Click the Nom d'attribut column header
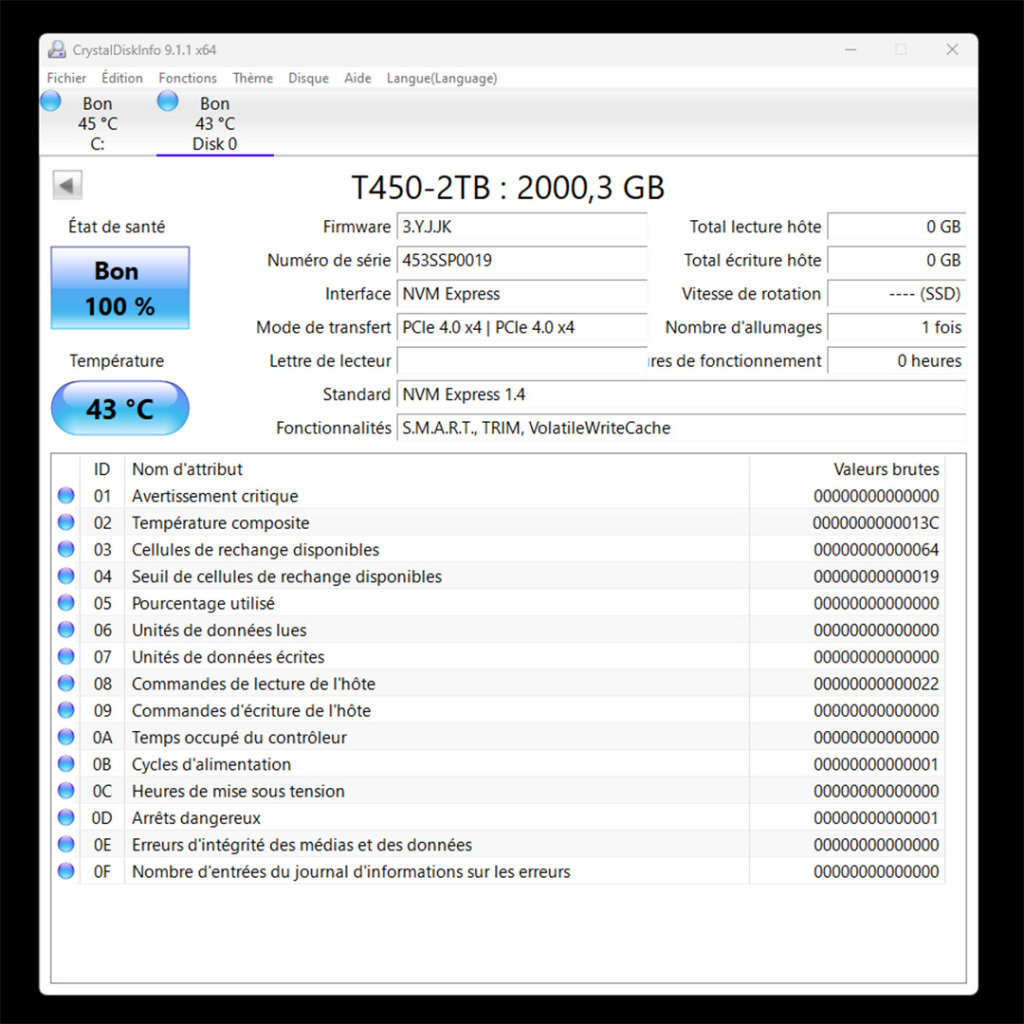1024x1024 pixels. 437,469
